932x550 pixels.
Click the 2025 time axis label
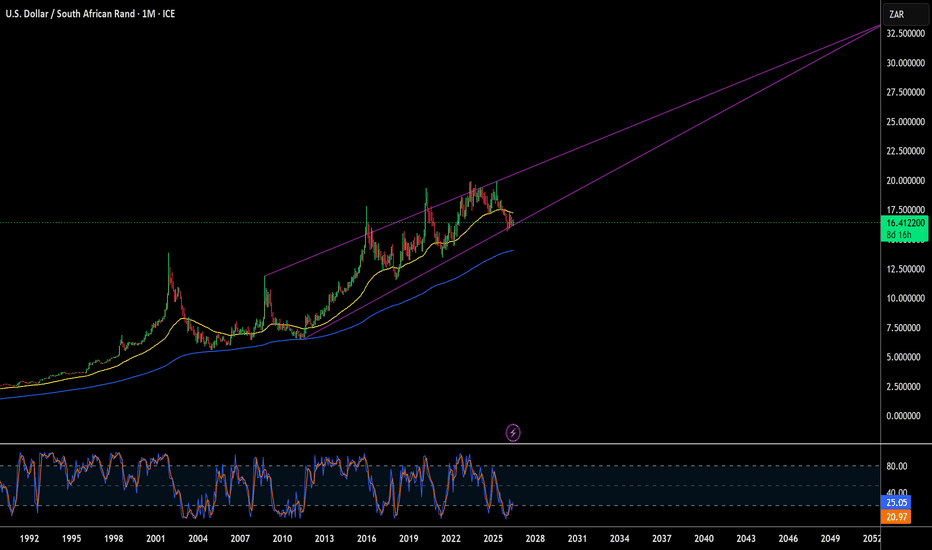point(493,539)
